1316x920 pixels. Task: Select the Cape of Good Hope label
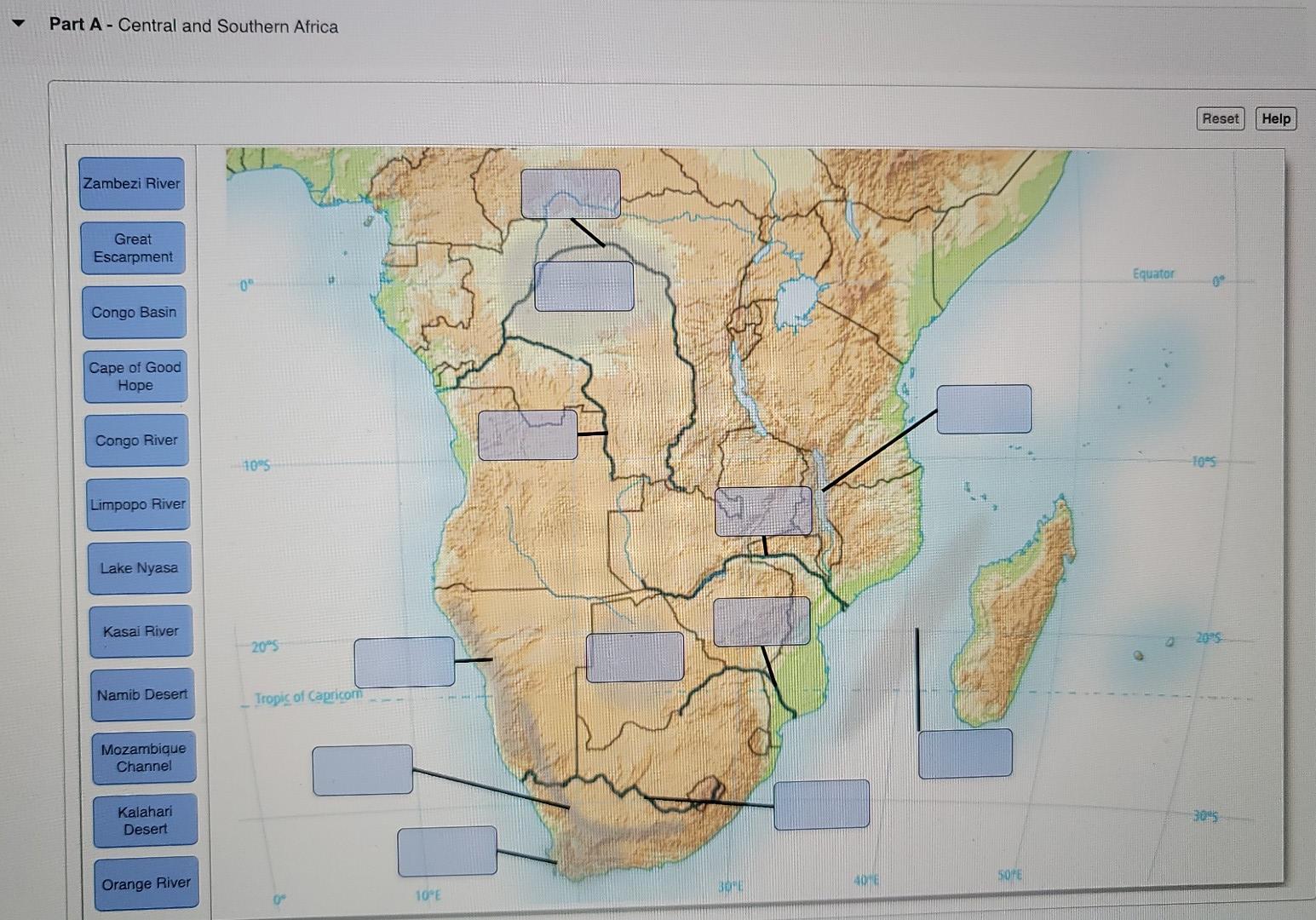(x=135, y=377)
